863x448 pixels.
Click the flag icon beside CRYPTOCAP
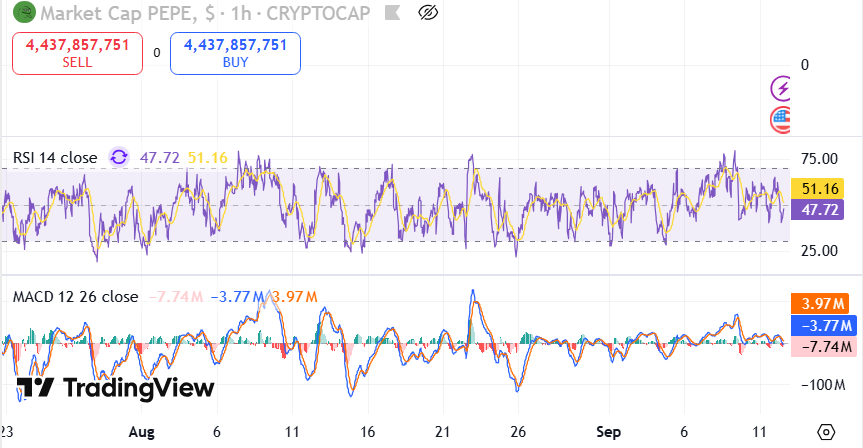click(x=390, y=13)
